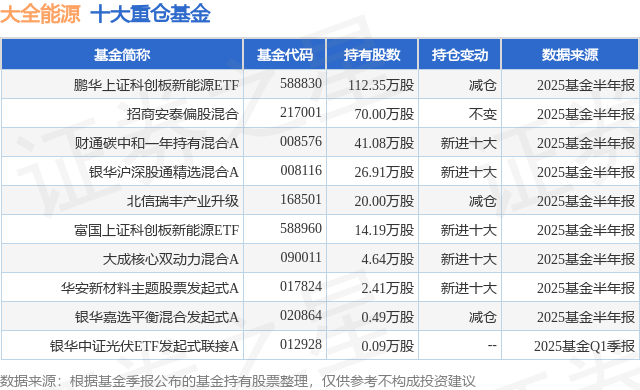The image size is (640, 390).
Task: Click 新进十大 in the 财通碳中和 row
Action: coord(469,143)
